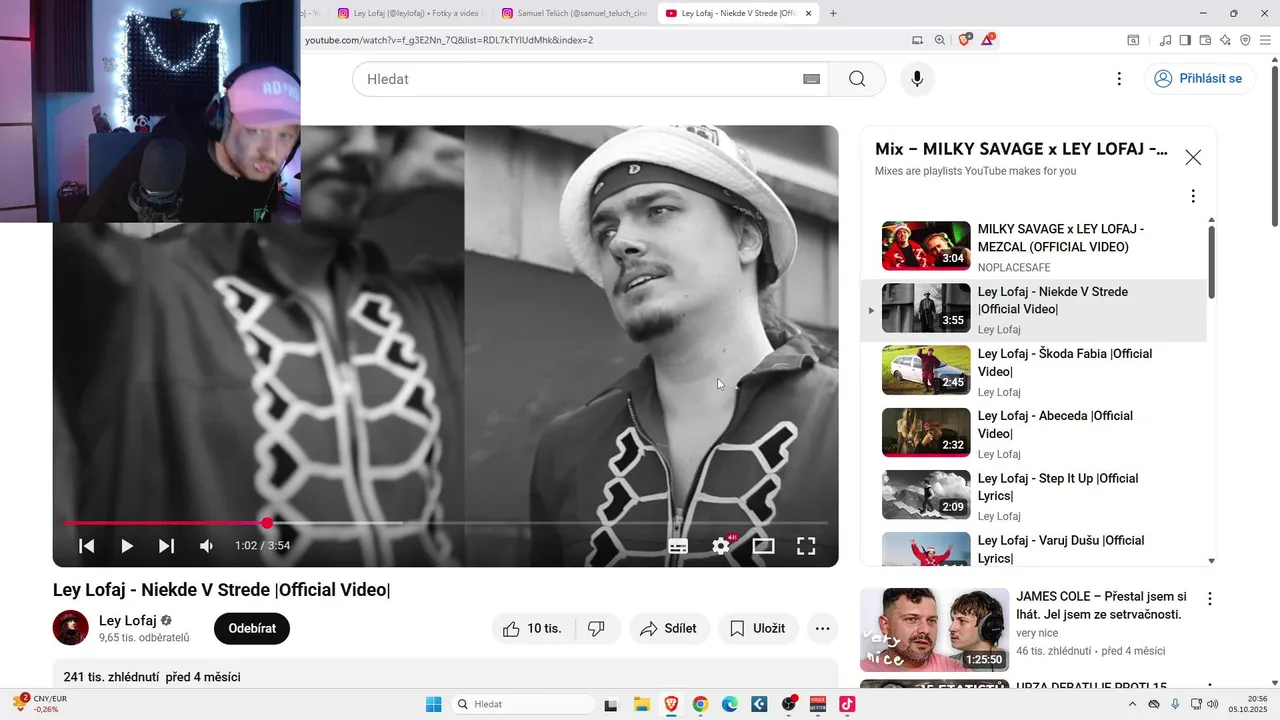Image resolution: width=1280 pixels, height=720 pixels.
Task: Open zoom control in address bar
Action: [x=940, y=40]
